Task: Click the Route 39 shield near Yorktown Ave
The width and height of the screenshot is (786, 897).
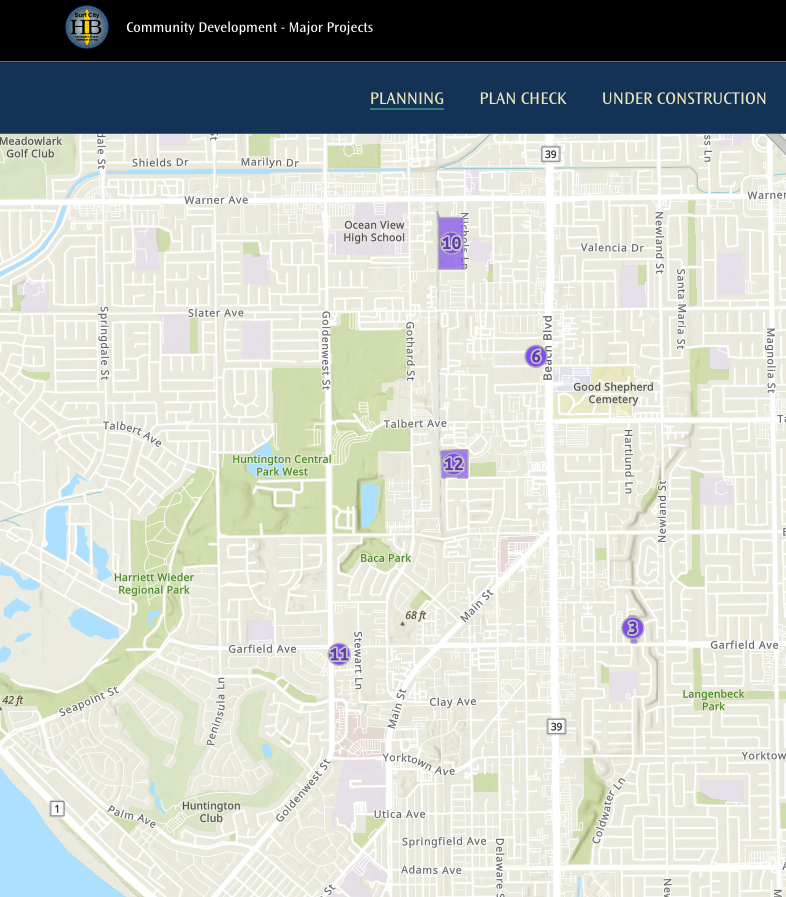Action: coord(556,726)
